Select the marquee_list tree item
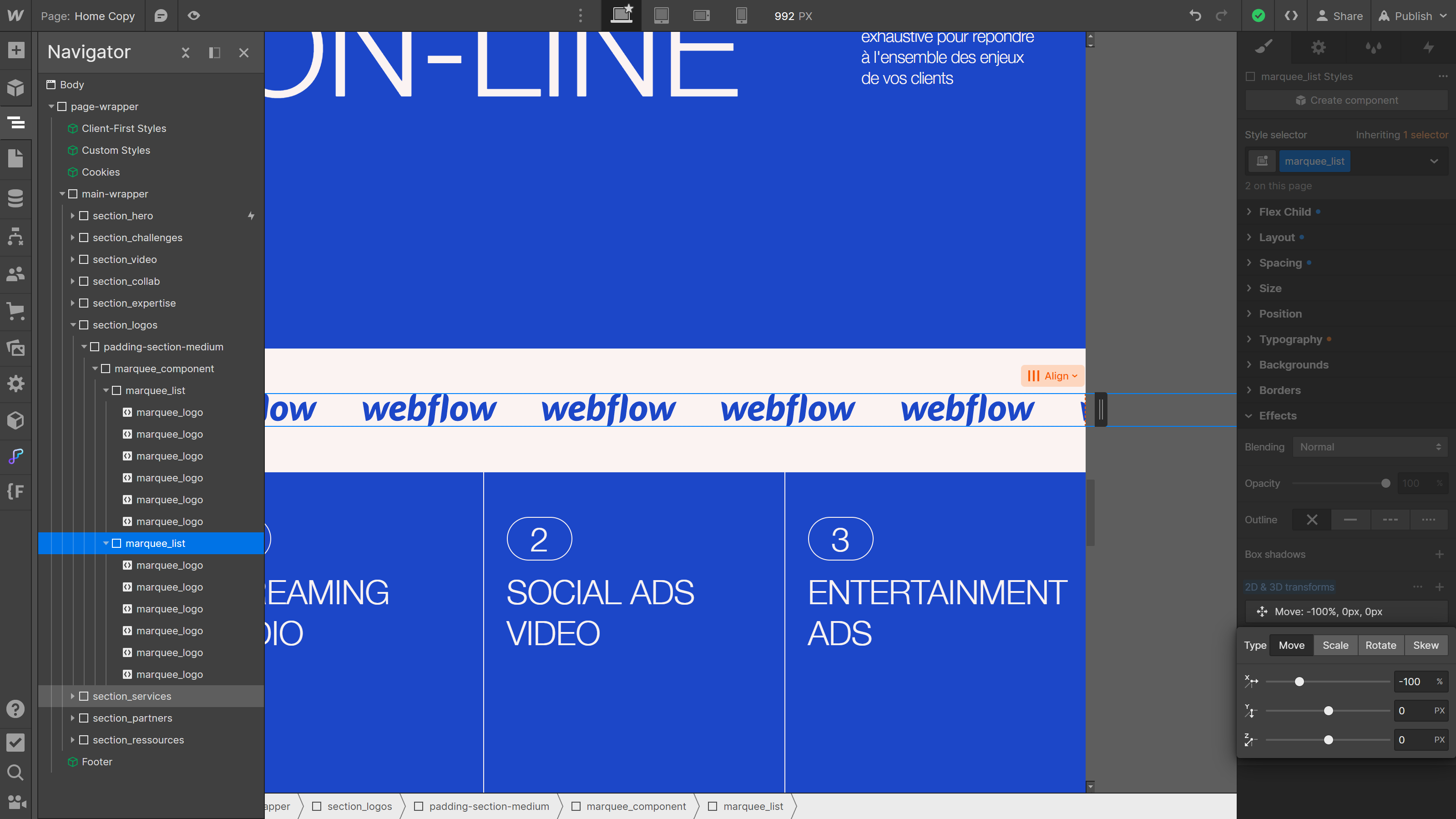This screenshot has height=819, width=1456. tap(155, 543)
